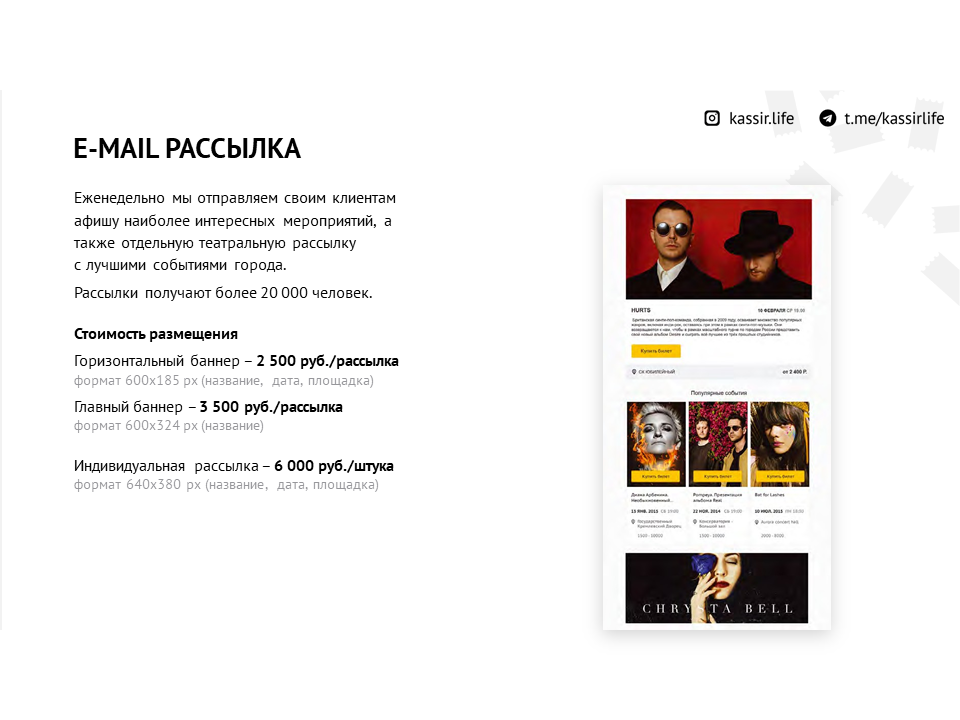The width and height of the screenshot is (960, 720).
Task: Click the Instagram logo icon
Action: tap(712, 118)
